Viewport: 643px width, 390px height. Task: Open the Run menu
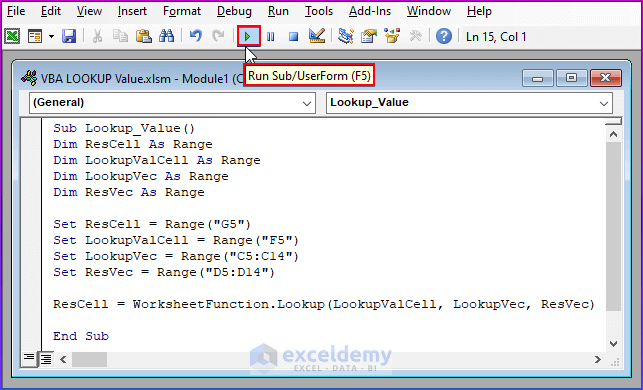click(278, 11)
